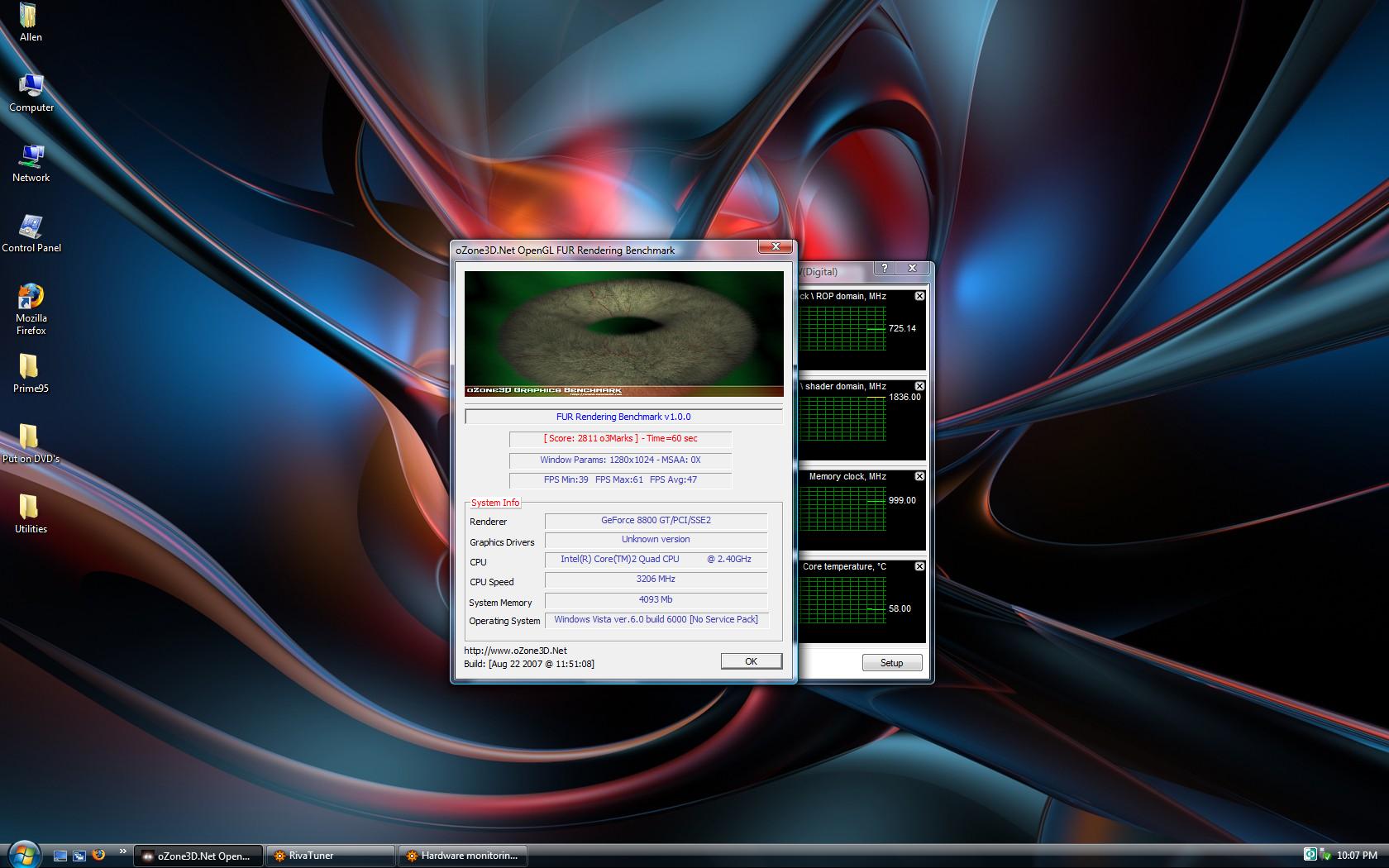Close the shader domain graph panel
Screen dimensions: 1389x868
click(919, 386)
